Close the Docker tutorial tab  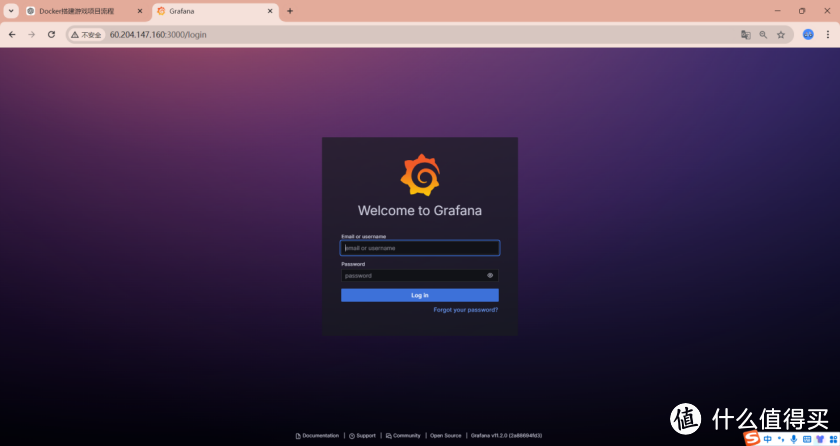coord(140,11)
